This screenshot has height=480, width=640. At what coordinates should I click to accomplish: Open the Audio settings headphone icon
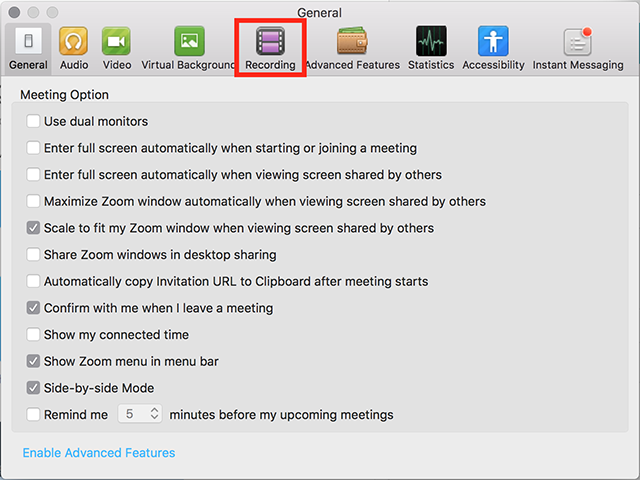(x=73, y=42)
